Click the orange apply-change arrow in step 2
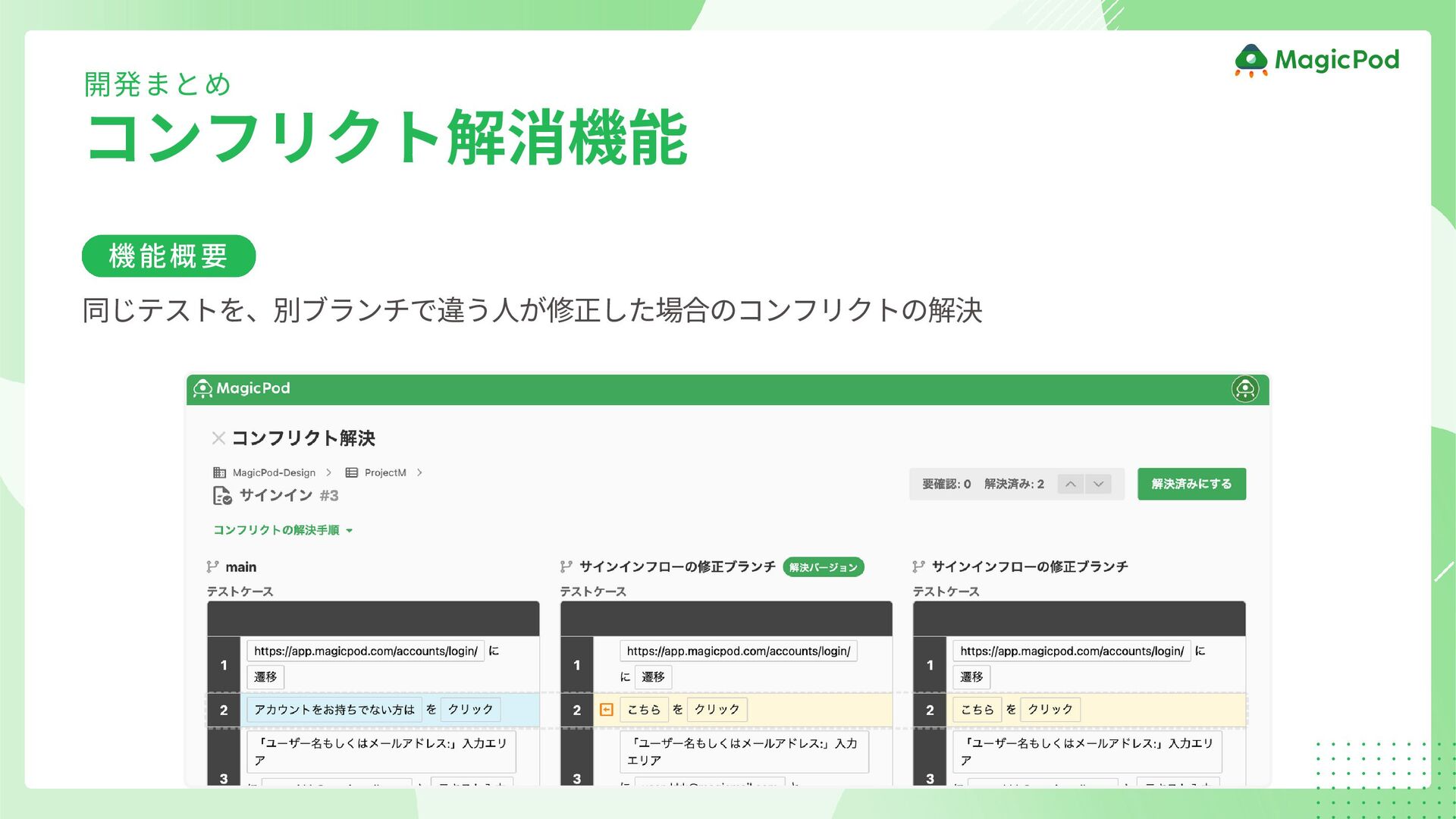The height and width of the screenshot is (819, 1456). (x=607, y=710)
